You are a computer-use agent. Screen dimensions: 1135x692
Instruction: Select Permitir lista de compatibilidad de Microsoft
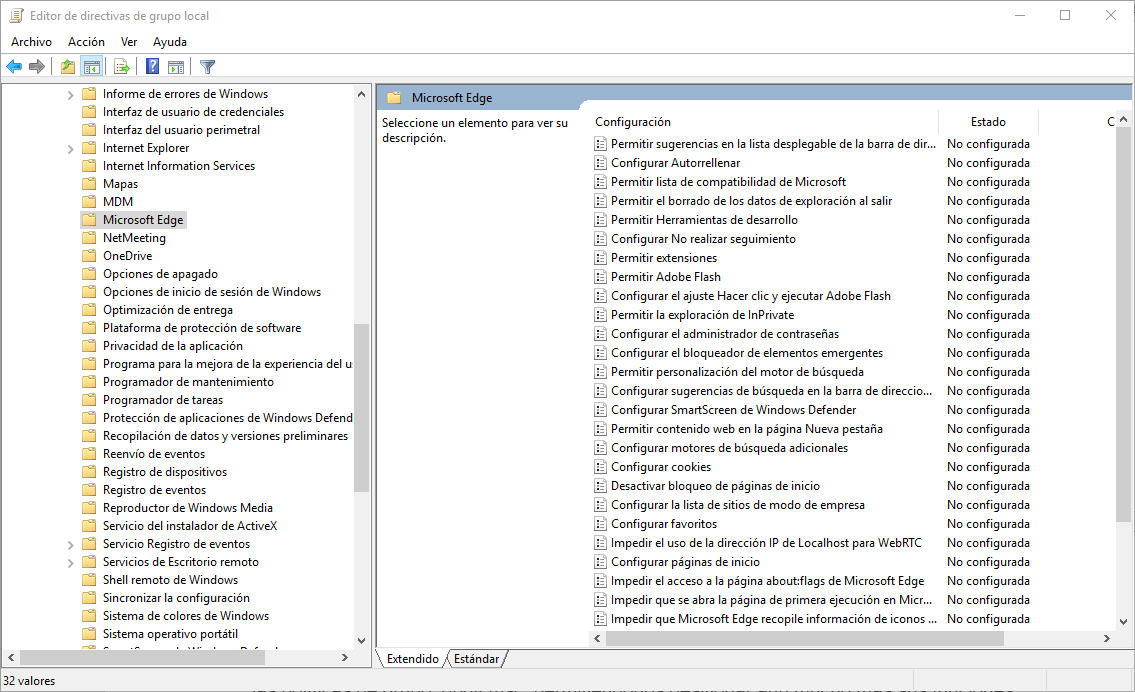[x=728, y=182]
